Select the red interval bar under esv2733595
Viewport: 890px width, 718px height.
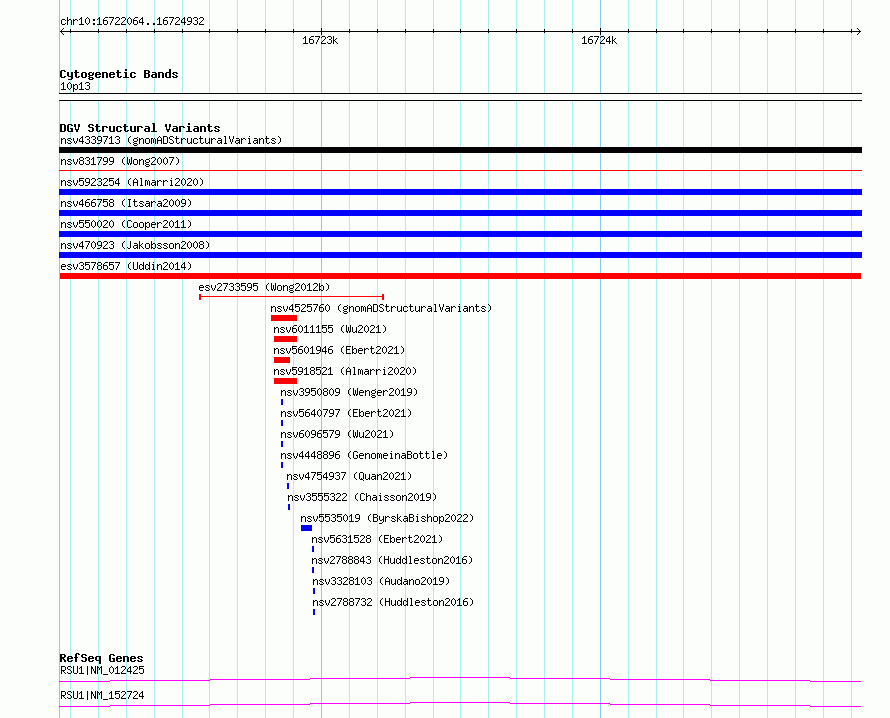point(292,296)
